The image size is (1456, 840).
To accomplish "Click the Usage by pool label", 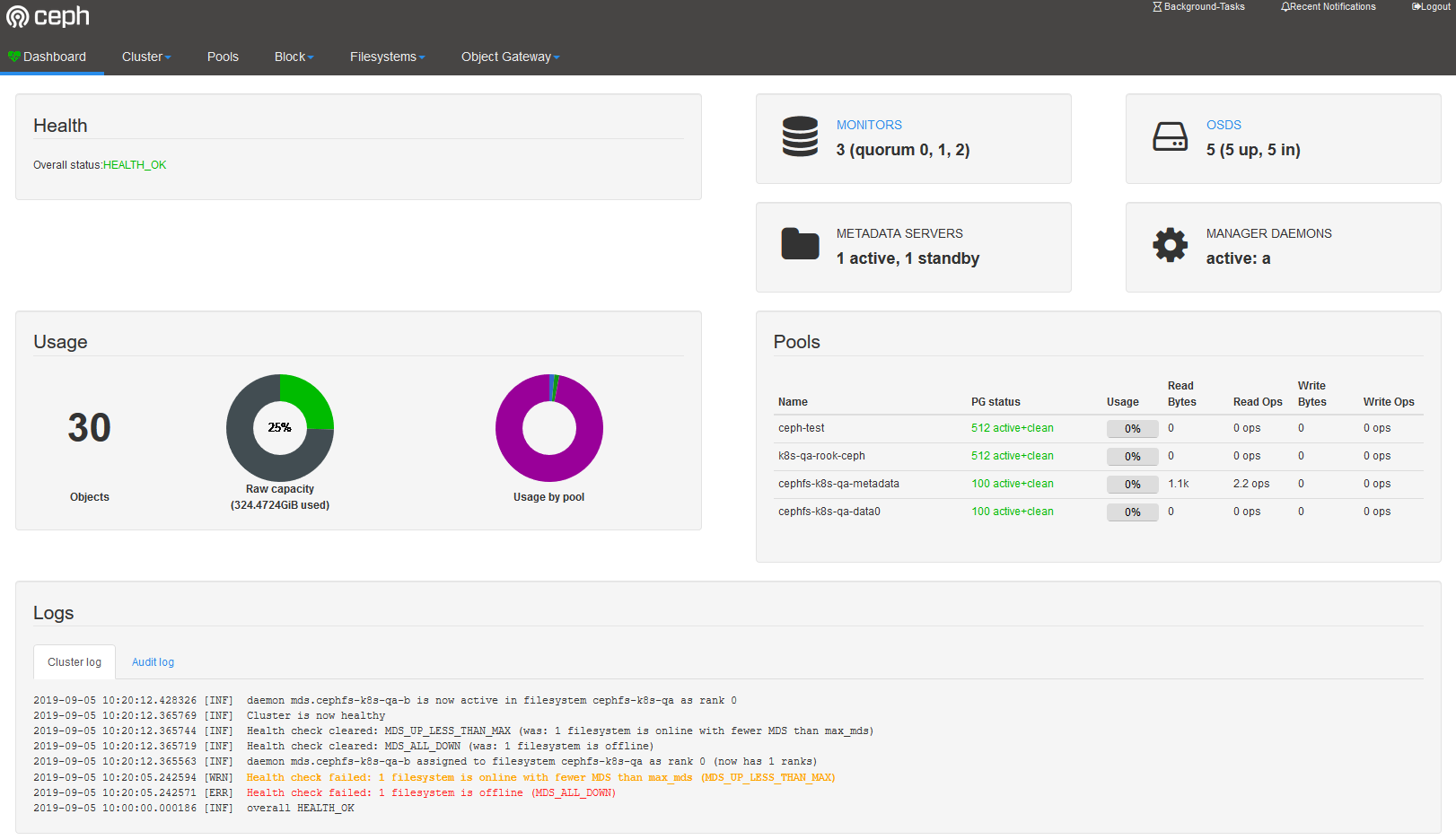I will pos(548,497).
